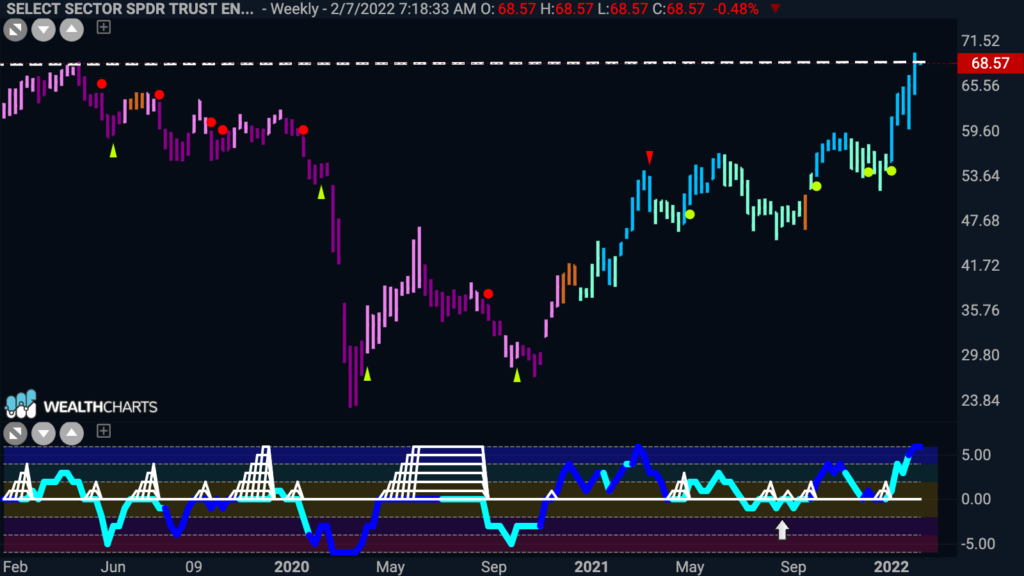Click the Jun label on the time axis
Image resolution: width=1024 pixels, height=576 pixels.
(113, 567)
